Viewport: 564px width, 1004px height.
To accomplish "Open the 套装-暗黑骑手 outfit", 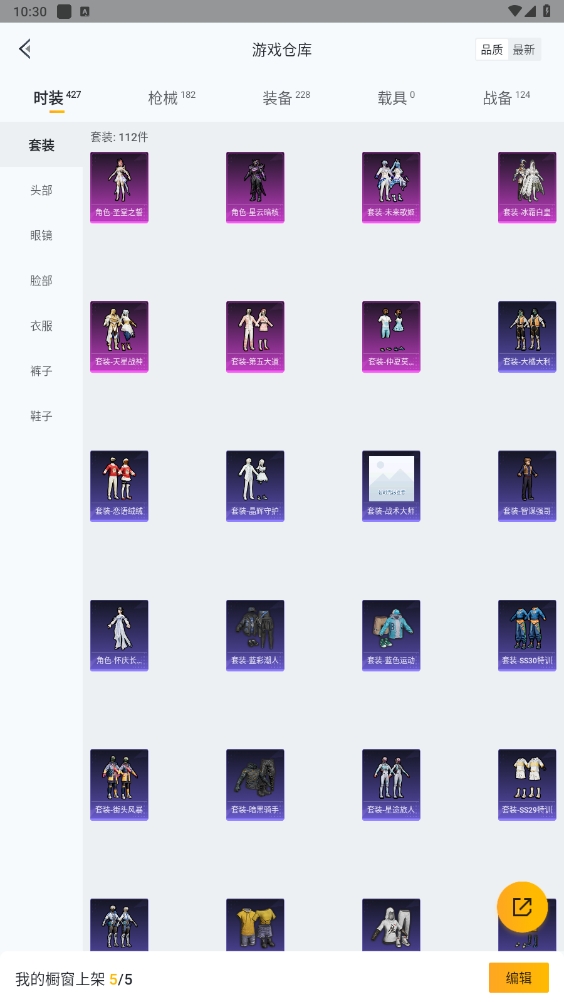I will [x=255, y=784].
